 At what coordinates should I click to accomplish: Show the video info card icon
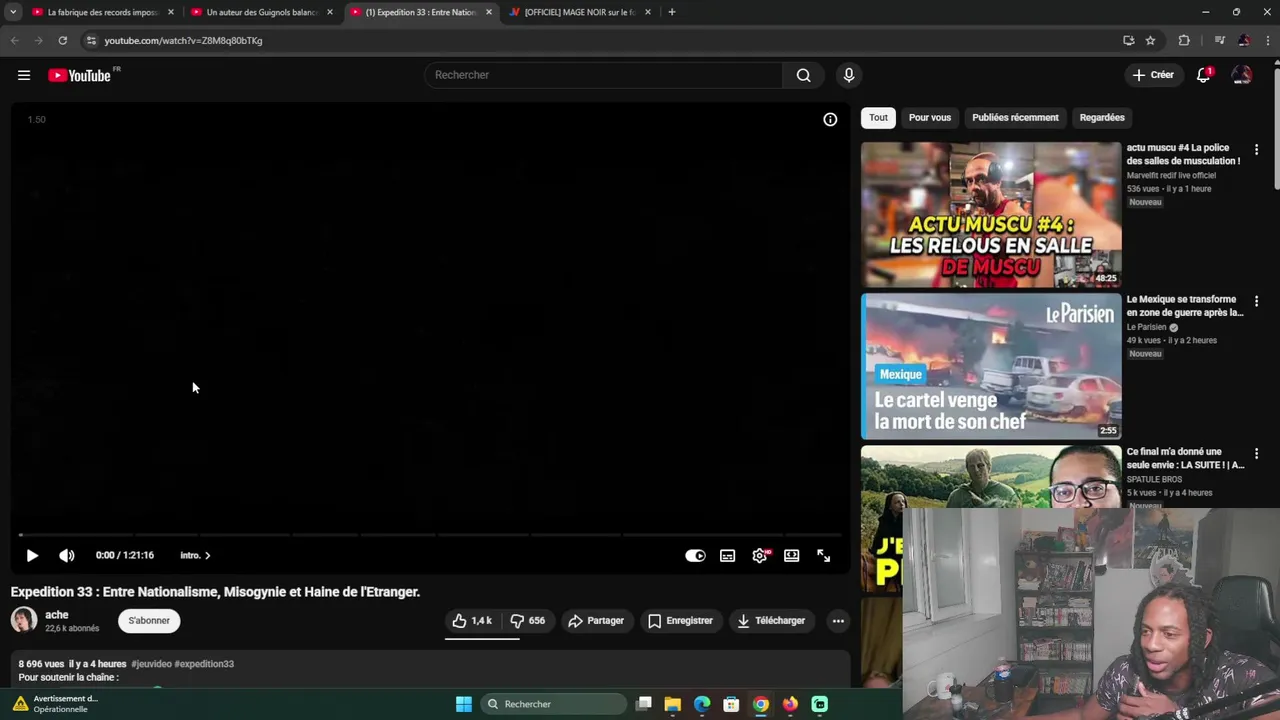[830, 119]
